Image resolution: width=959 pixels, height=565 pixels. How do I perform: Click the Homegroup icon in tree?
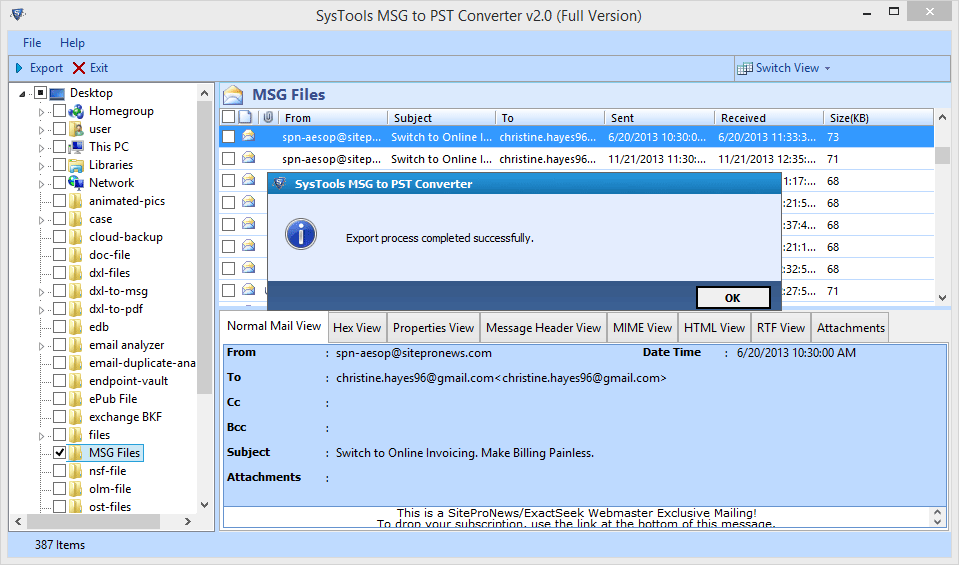point(76,111)
